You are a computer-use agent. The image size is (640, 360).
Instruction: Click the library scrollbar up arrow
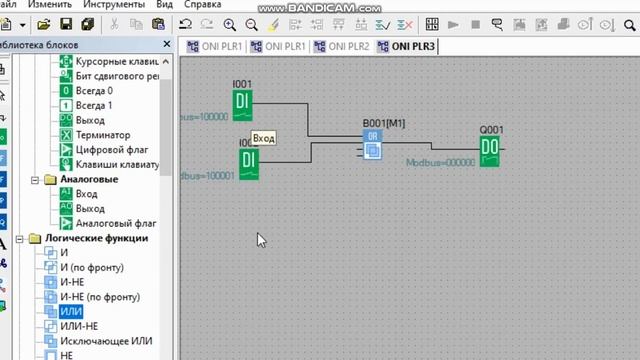[166, 62]
